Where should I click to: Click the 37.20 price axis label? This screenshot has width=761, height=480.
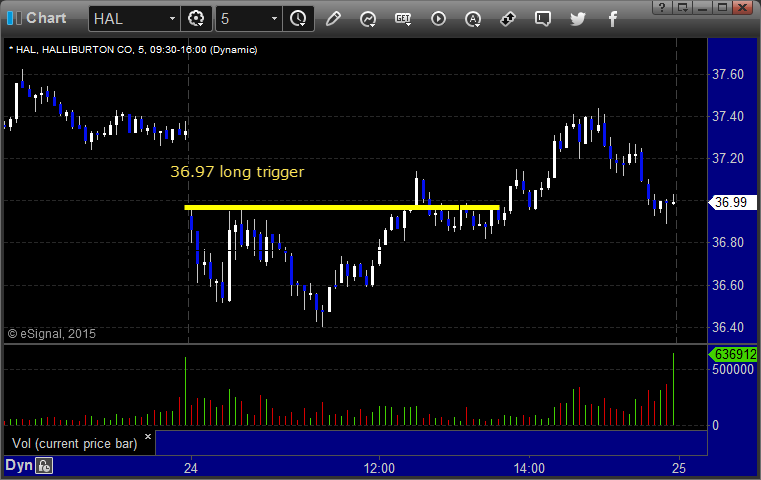point(728,158)
